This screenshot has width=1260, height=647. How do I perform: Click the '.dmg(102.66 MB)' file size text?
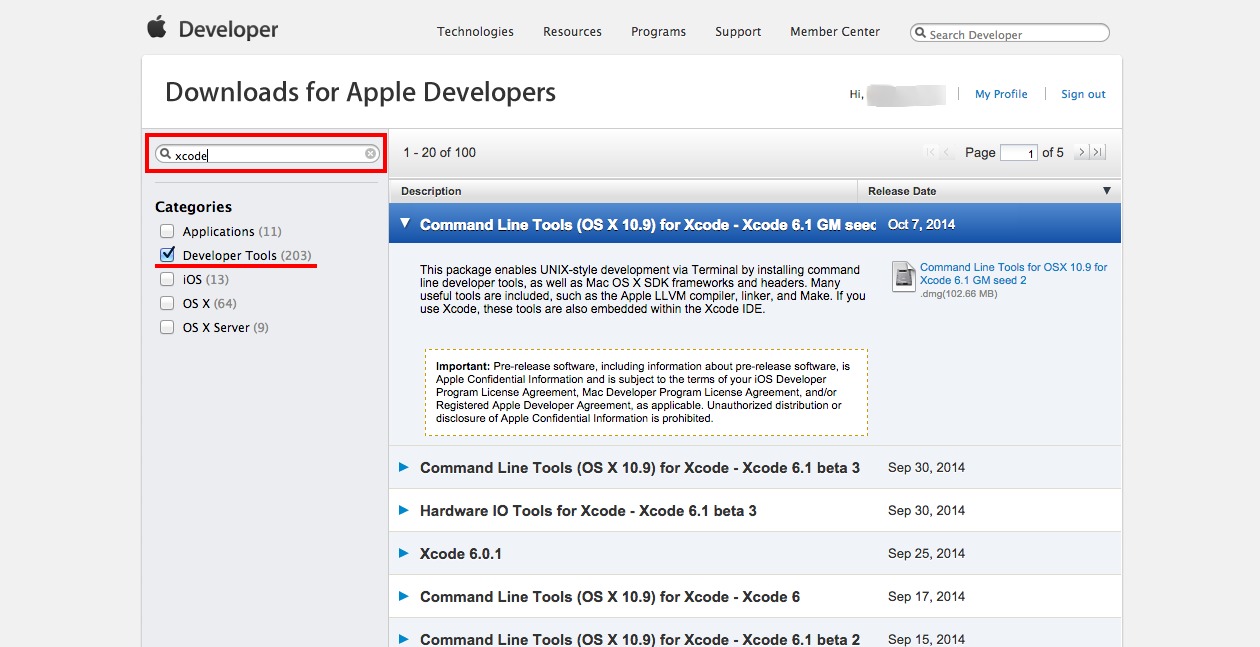tap(958, 294)
